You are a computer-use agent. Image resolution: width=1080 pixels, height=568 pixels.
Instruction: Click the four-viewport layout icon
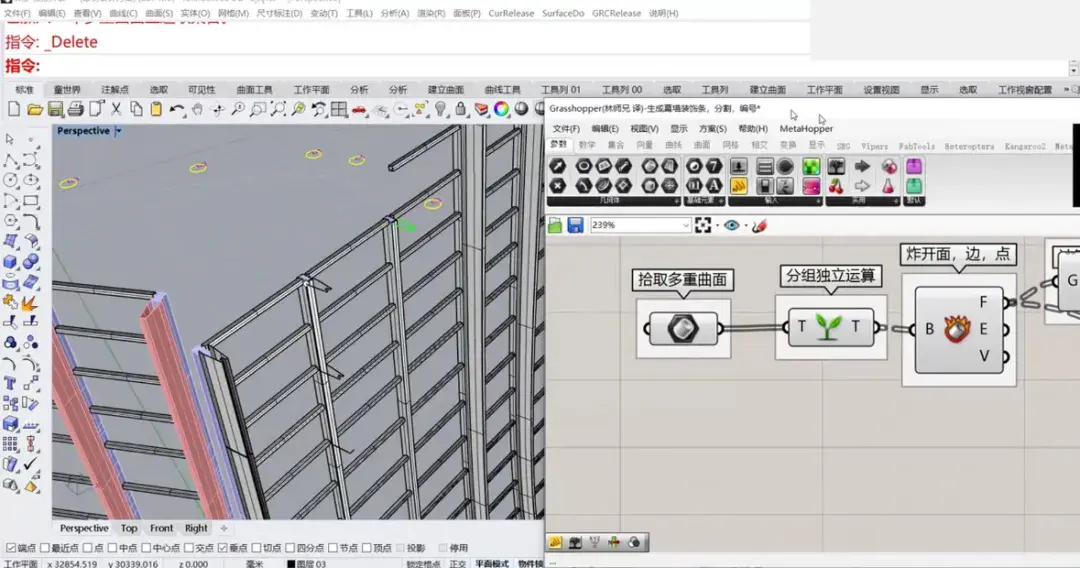(x=339, y=109)
